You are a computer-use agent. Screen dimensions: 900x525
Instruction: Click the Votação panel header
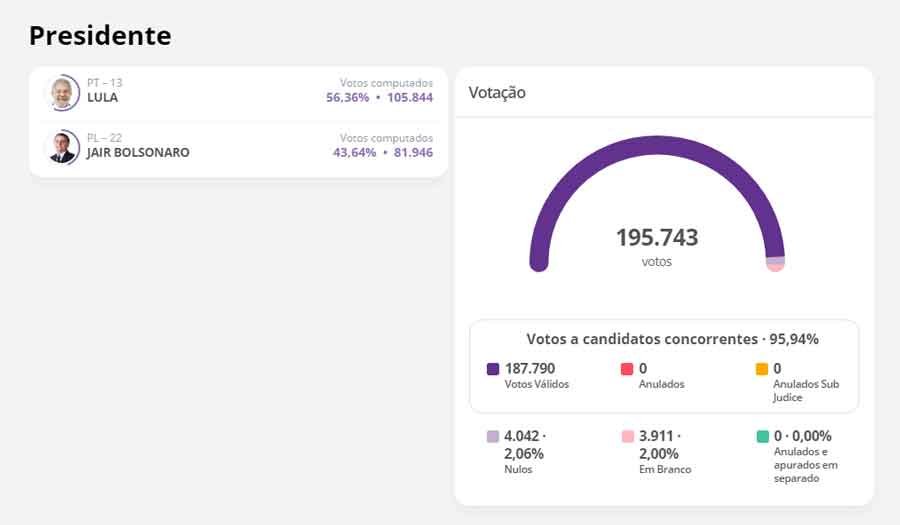pos(498,93)
